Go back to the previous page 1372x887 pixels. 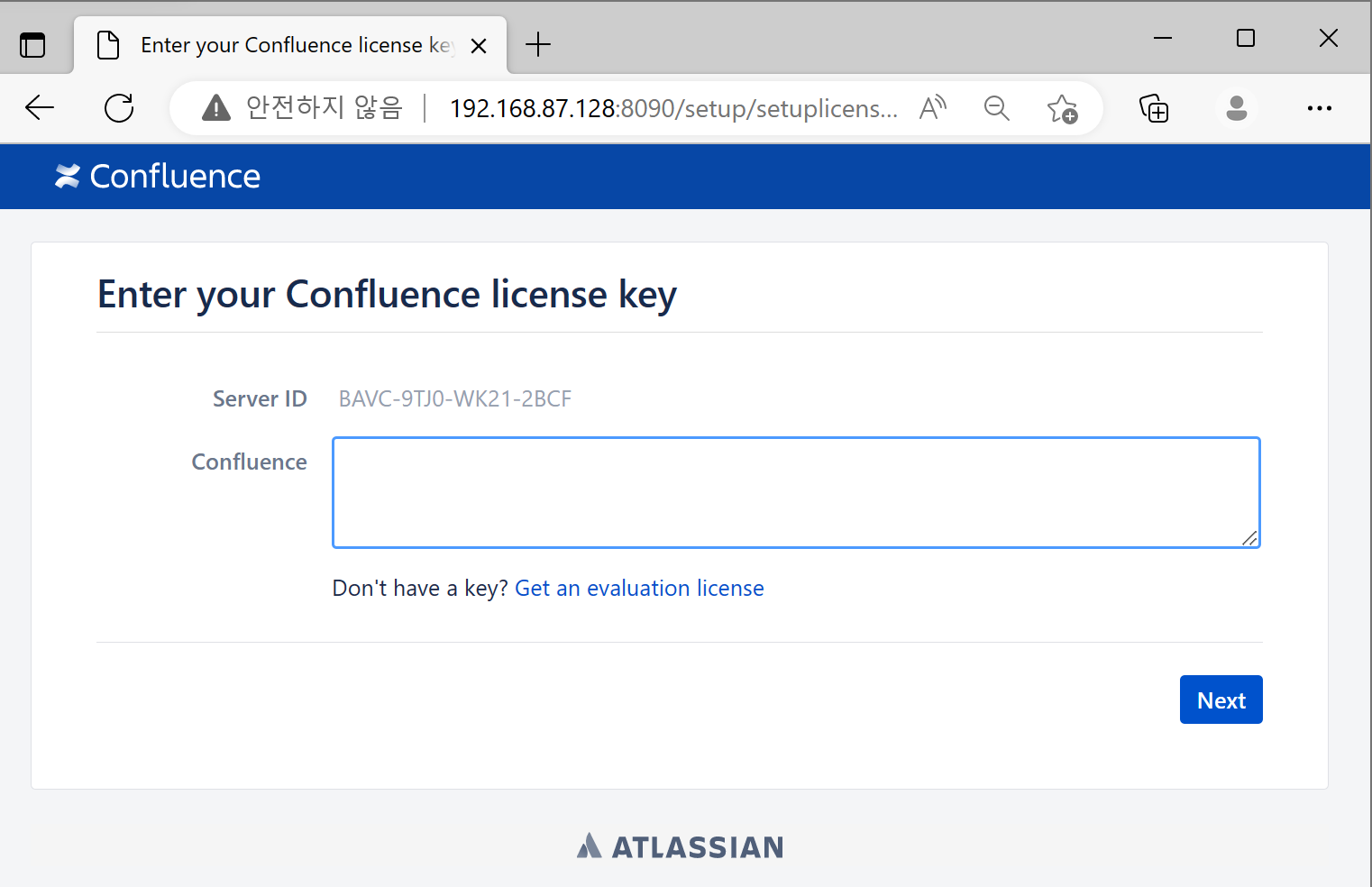tap(40, 108)
